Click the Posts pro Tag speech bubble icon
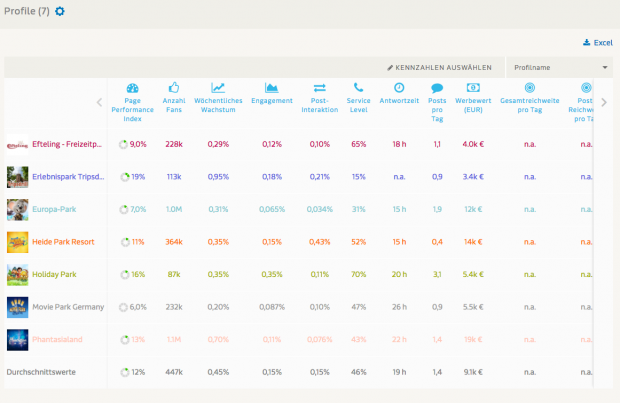Viewport: 620px width, 403px height. pyautogui.click(x=437, y=88)
